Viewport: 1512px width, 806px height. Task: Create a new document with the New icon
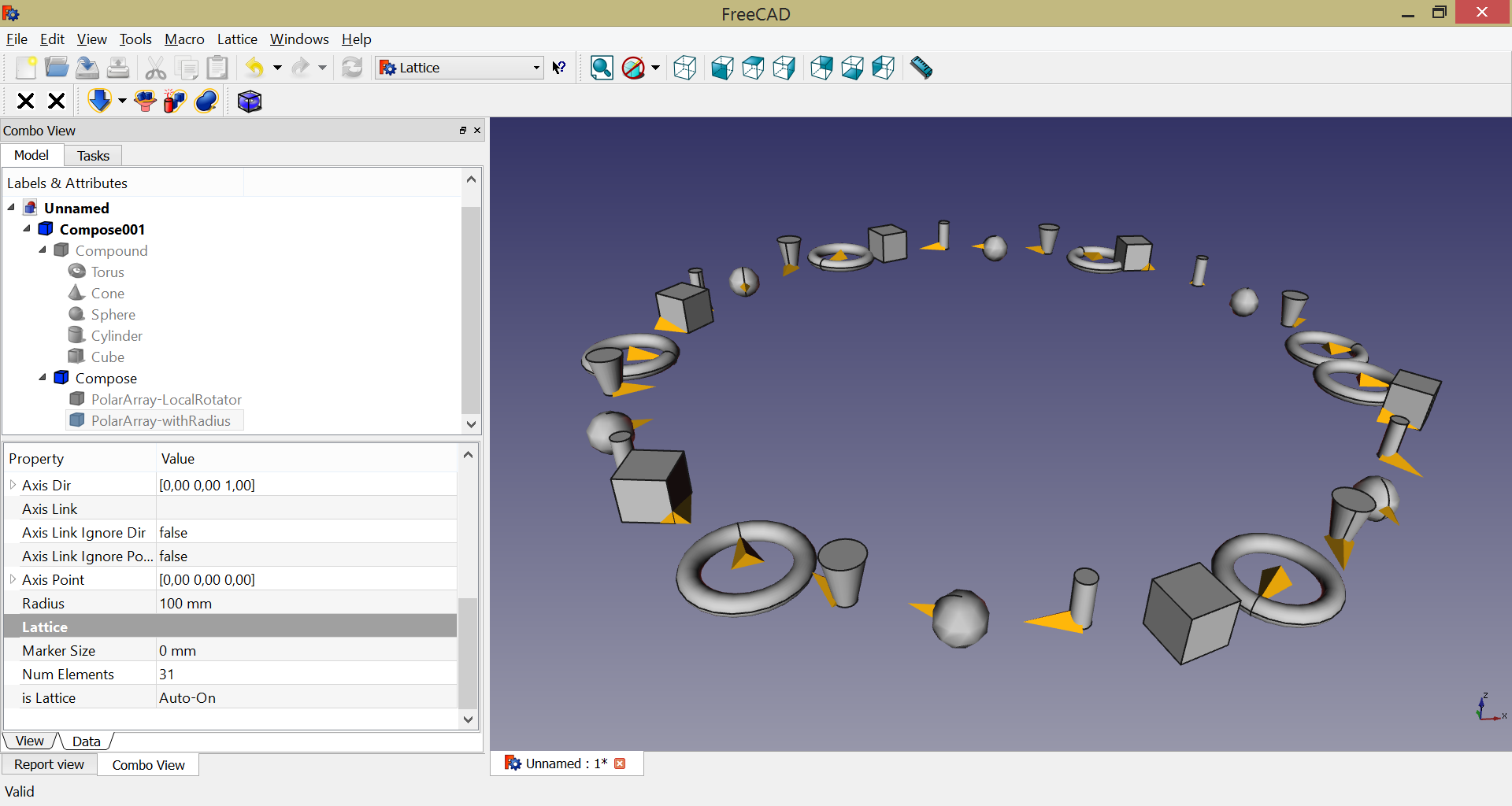coord(26,68)
